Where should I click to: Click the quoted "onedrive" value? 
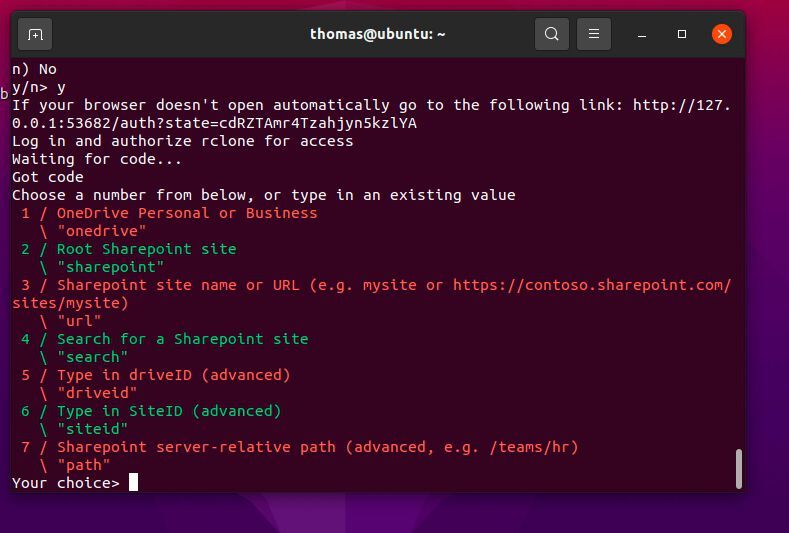pos(101,231)
